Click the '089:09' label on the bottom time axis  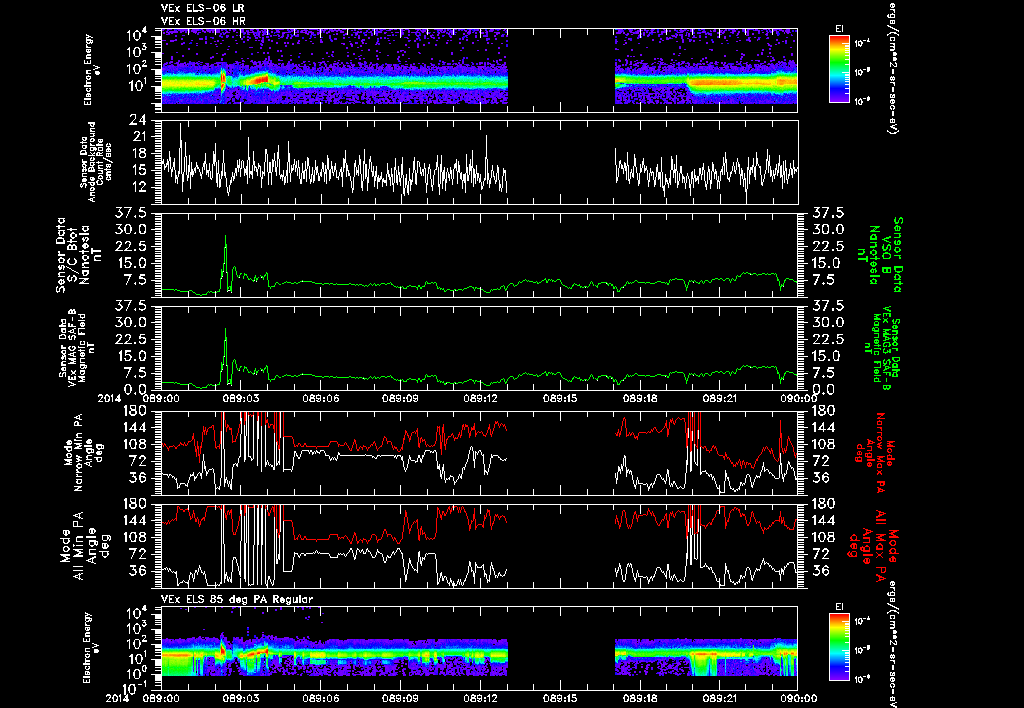401,698
